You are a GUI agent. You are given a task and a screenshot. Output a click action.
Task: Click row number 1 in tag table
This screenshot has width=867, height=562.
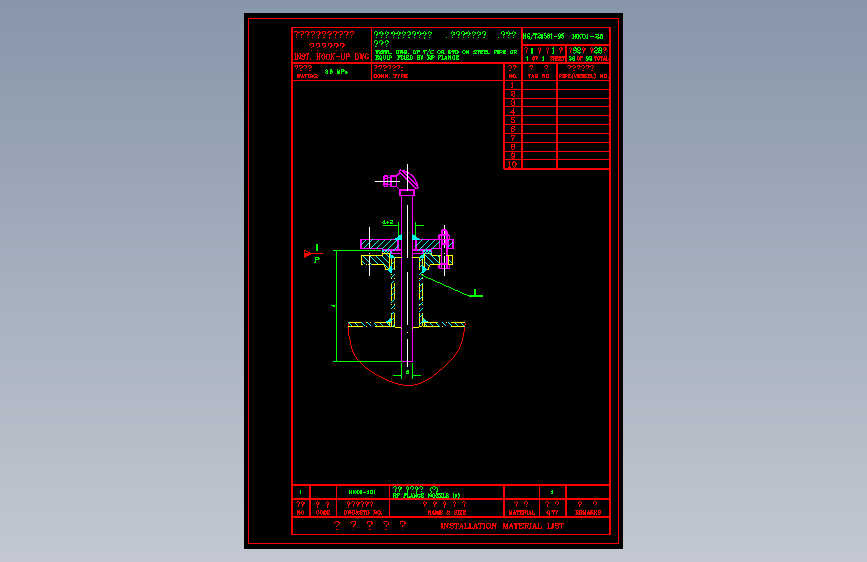(x=513, y=85)
